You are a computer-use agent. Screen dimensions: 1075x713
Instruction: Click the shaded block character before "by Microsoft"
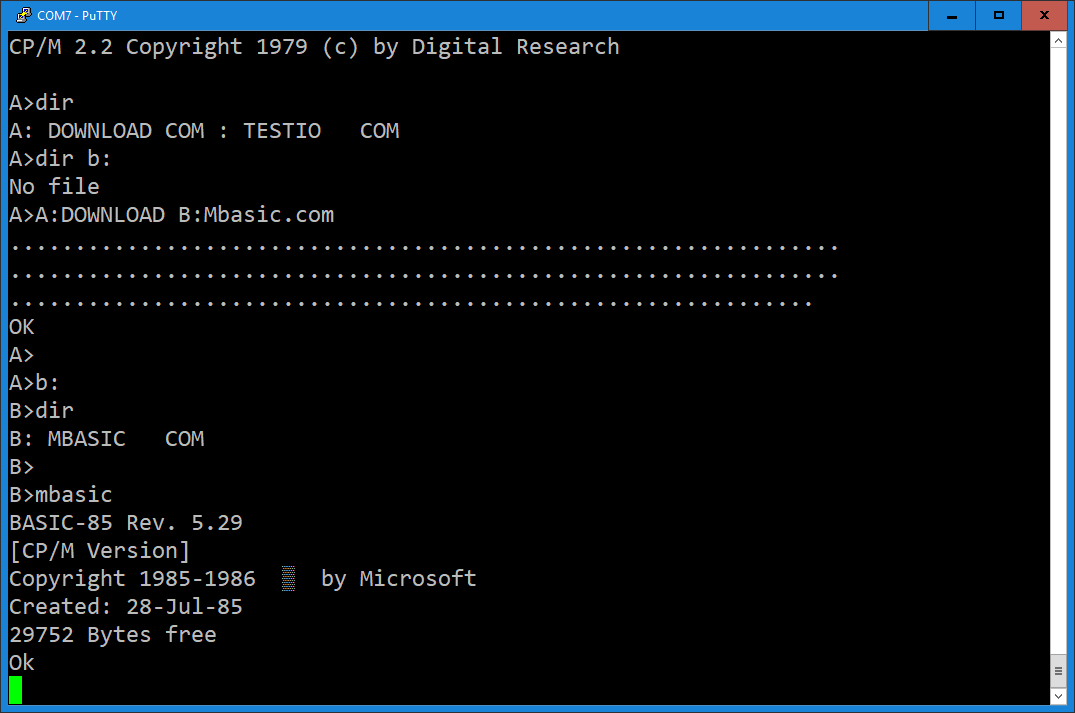[289, 579]
